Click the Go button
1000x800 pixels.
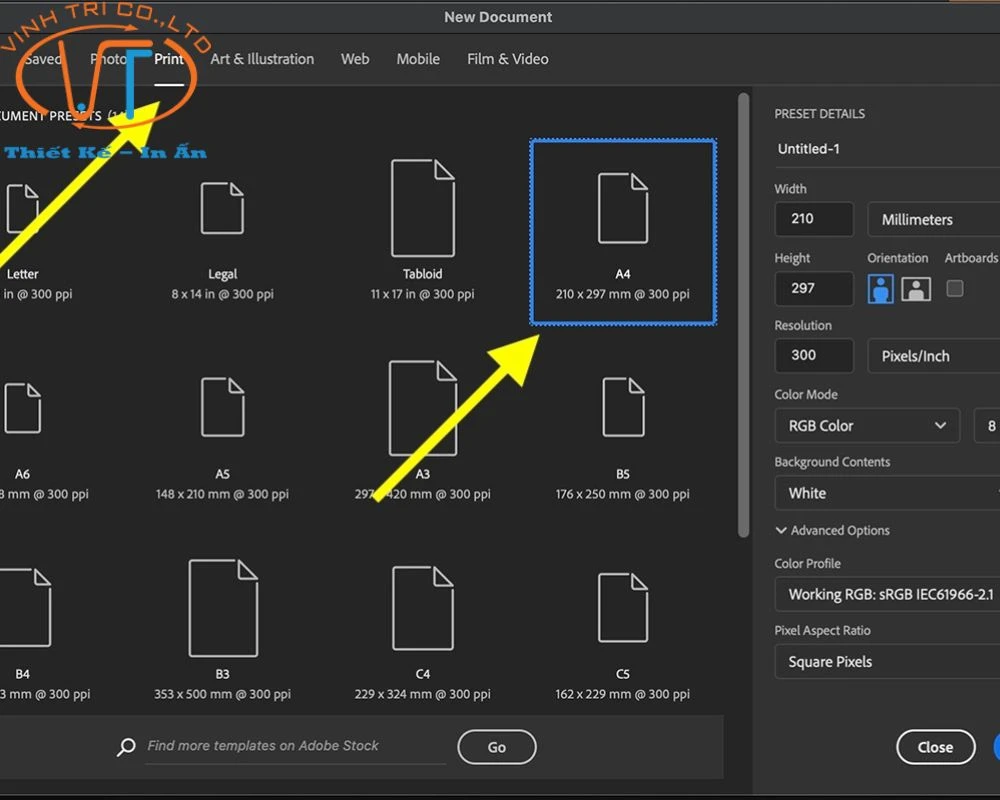(x=497, y=747)
